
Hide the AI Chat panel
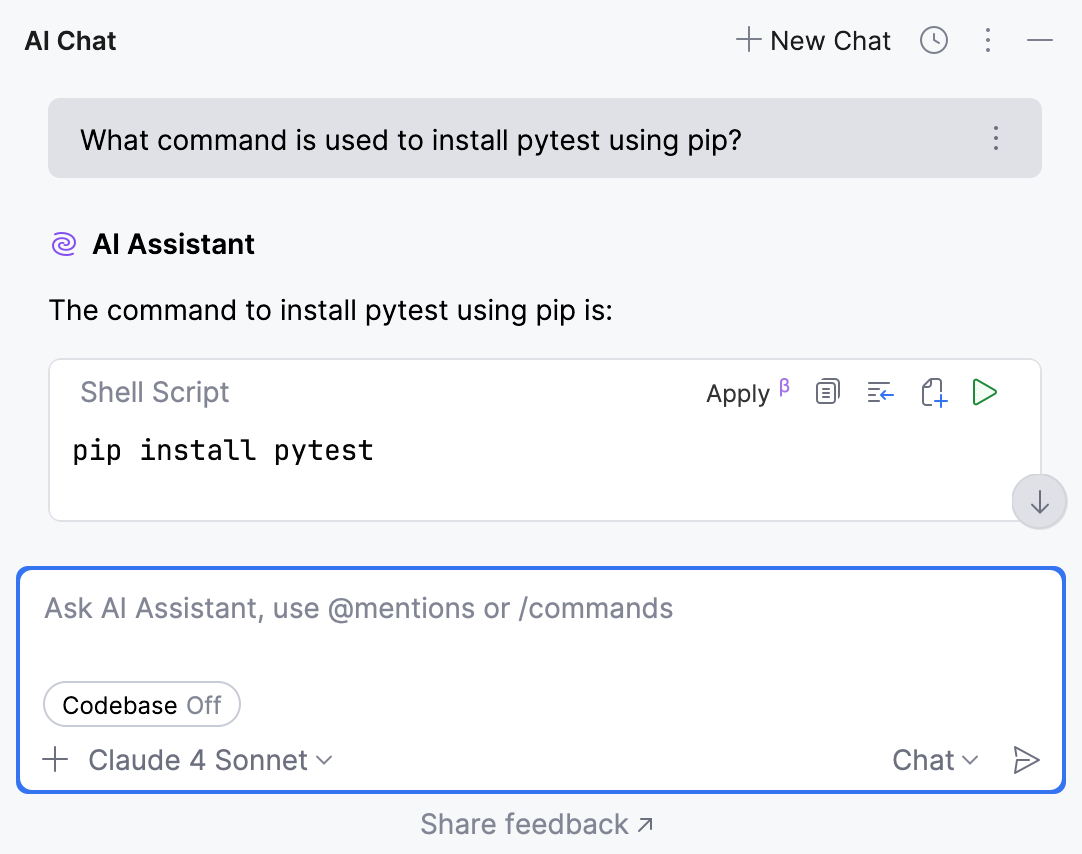(1040, 41)
